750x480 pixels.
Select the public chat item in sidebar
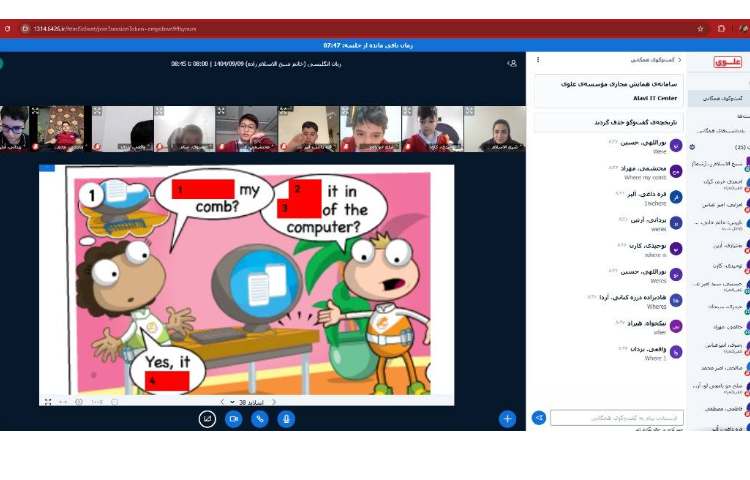[718, 98]
